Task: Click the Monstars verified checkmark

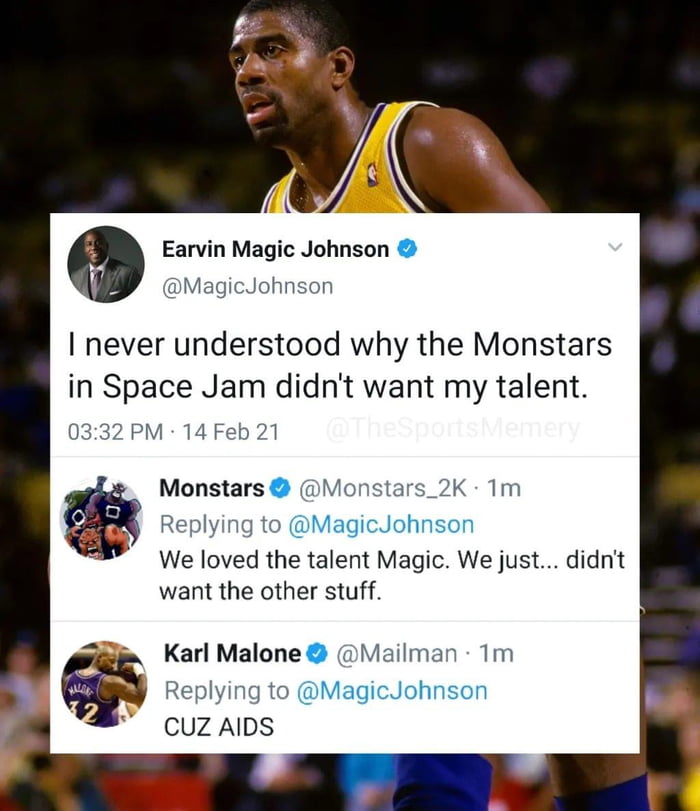Action: pyautogui.click(x=278, y=488)
